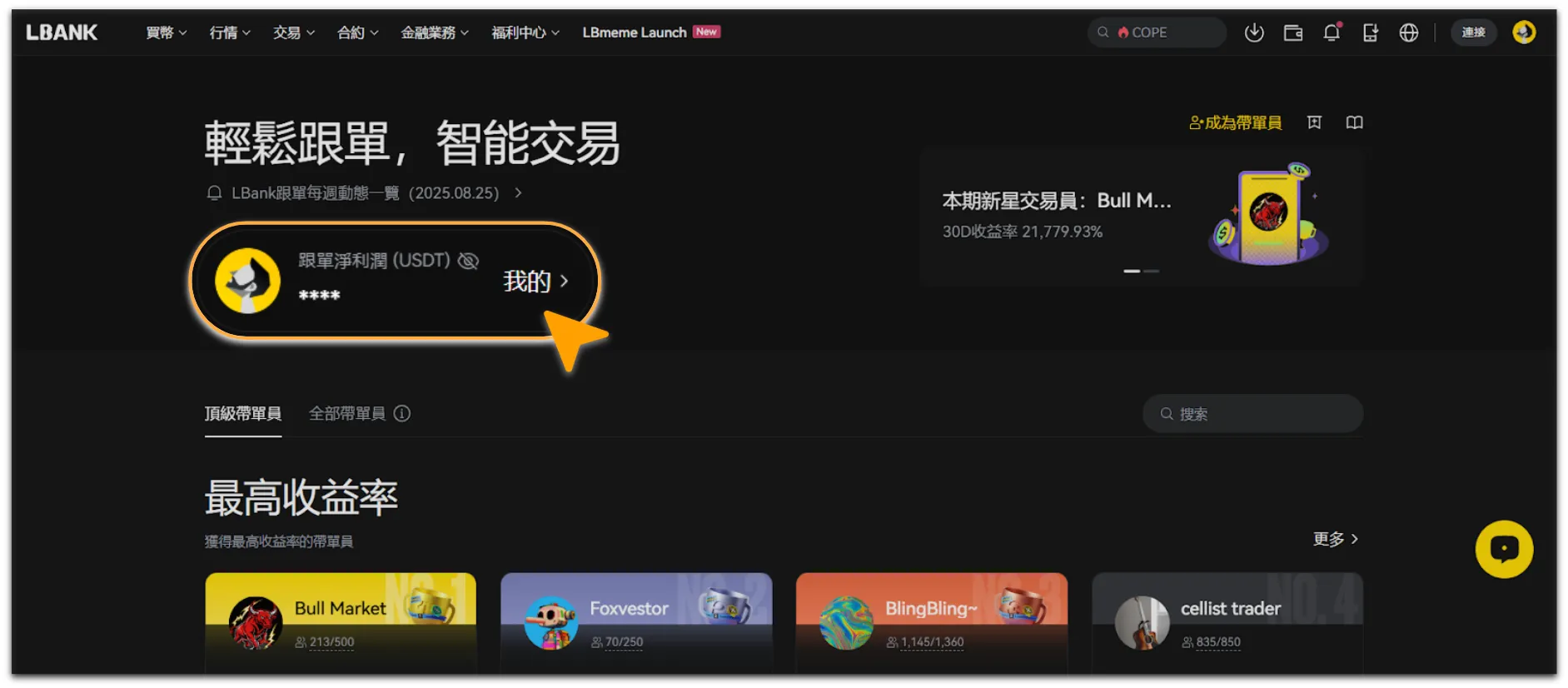Toggle visibility of 跟單淨利潤 amount
1568x688 pixels.
click(x=468, y=261)
